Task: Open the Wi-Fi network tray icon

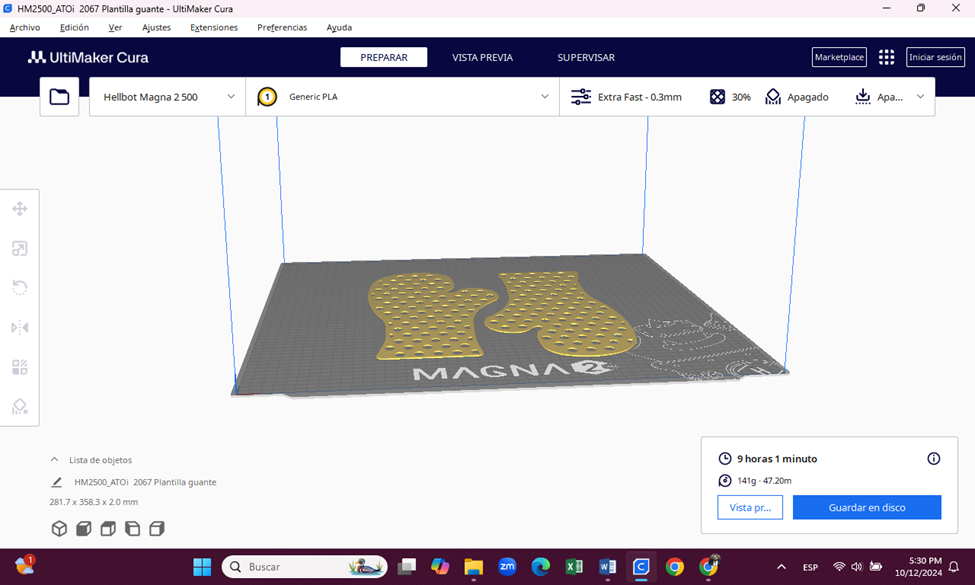Action: pos(839,567)
